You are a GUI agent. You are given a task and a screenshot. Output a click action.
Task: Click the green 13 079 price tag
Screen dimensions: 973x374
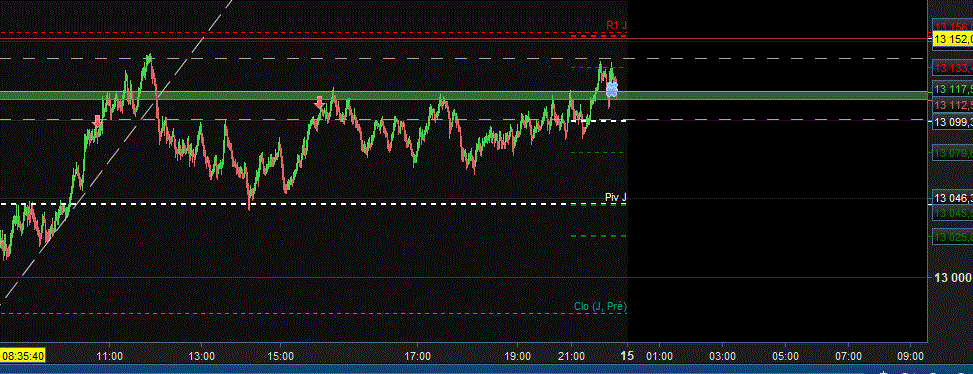click(953, 152)
